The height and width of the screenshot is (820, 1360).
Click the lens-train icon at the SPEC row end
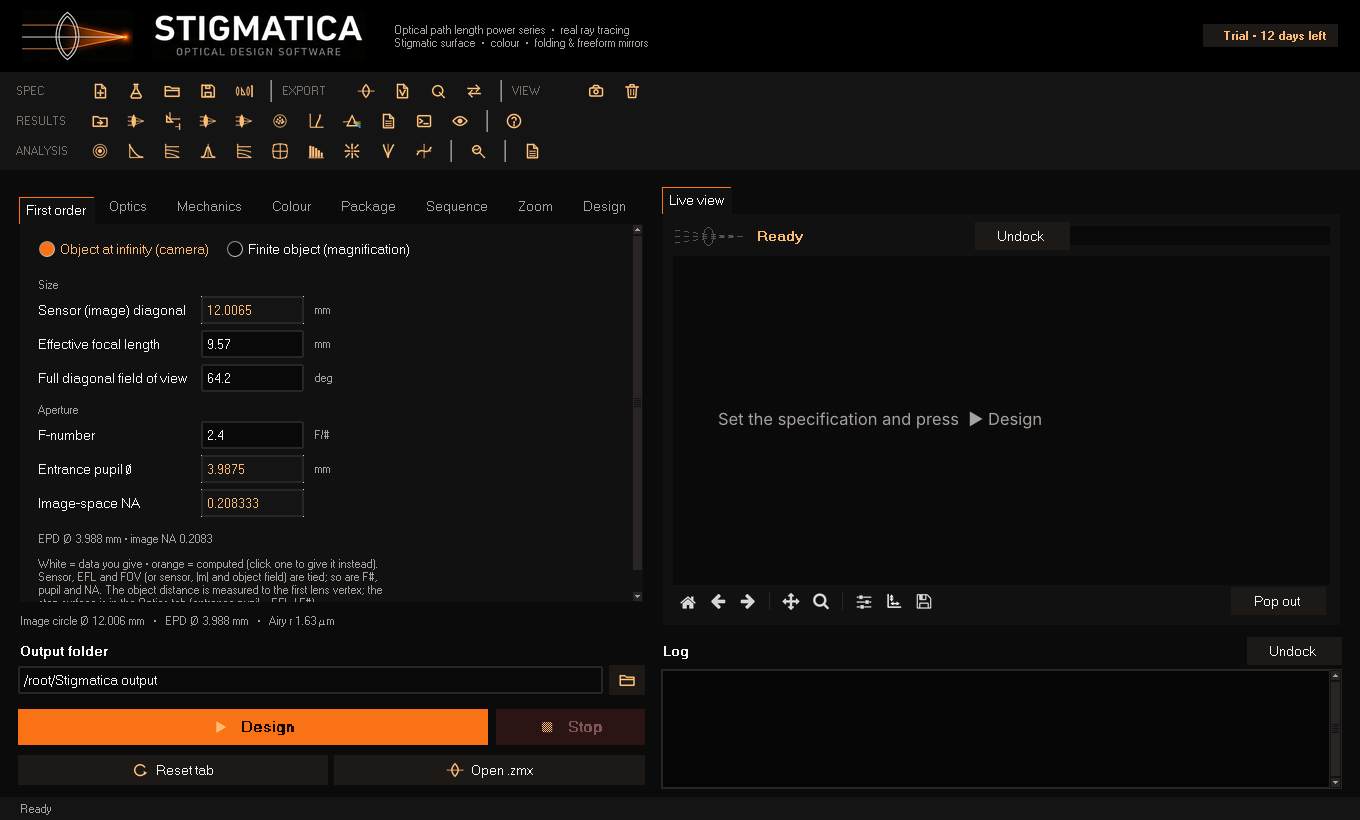coord(244,91)
